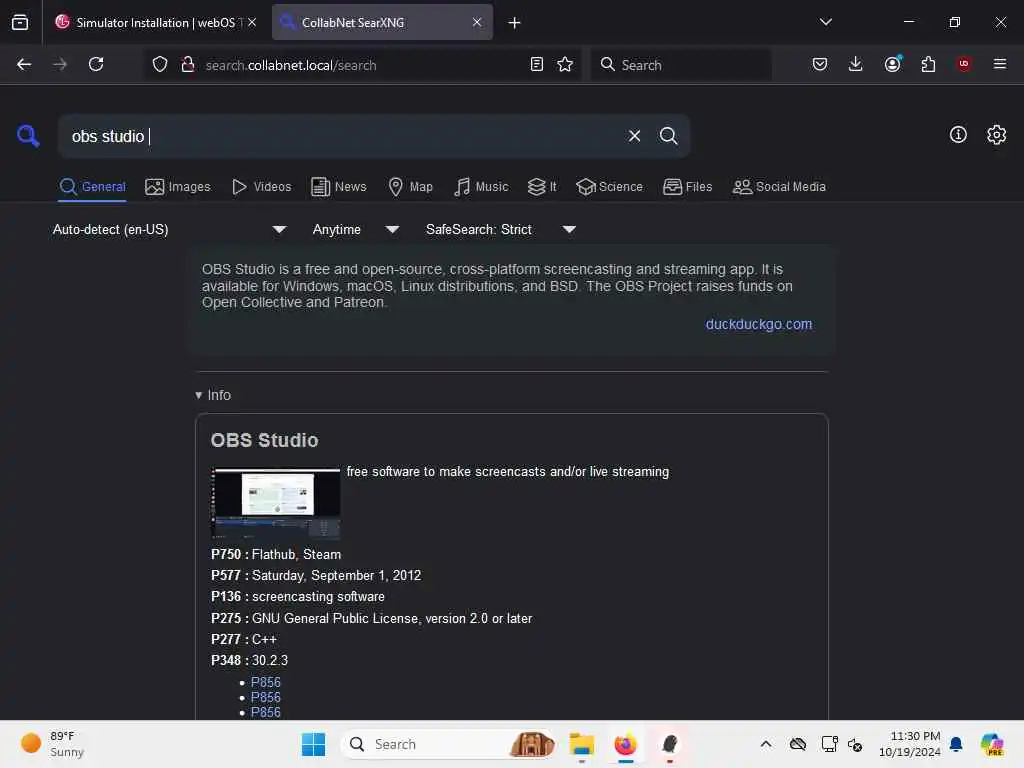Viewport: 1024px width, 768px height.
Task: Close the CollabNet SearXNG tab
Action: [x=477, y=22]
